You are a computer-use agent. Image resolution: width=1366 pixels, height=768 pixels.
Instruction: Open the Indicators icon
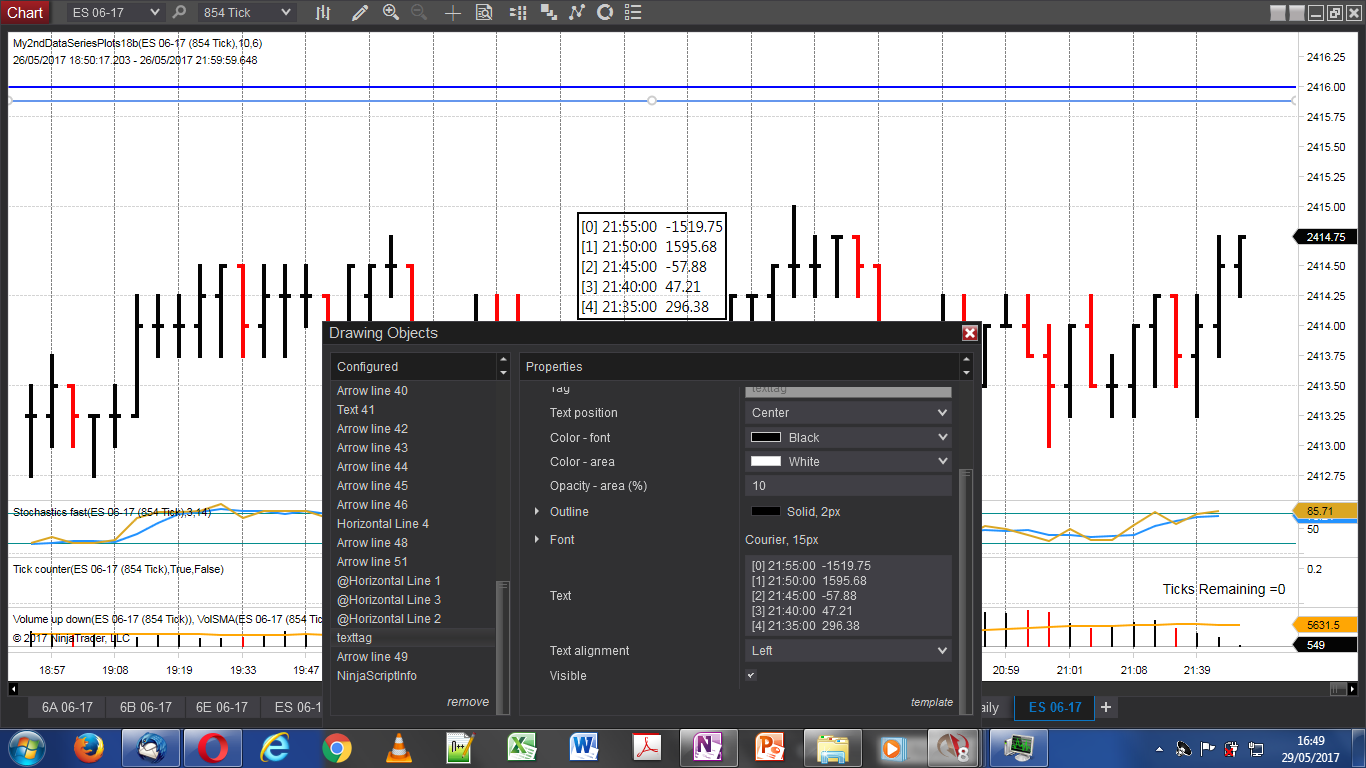[x=576, y=13]
